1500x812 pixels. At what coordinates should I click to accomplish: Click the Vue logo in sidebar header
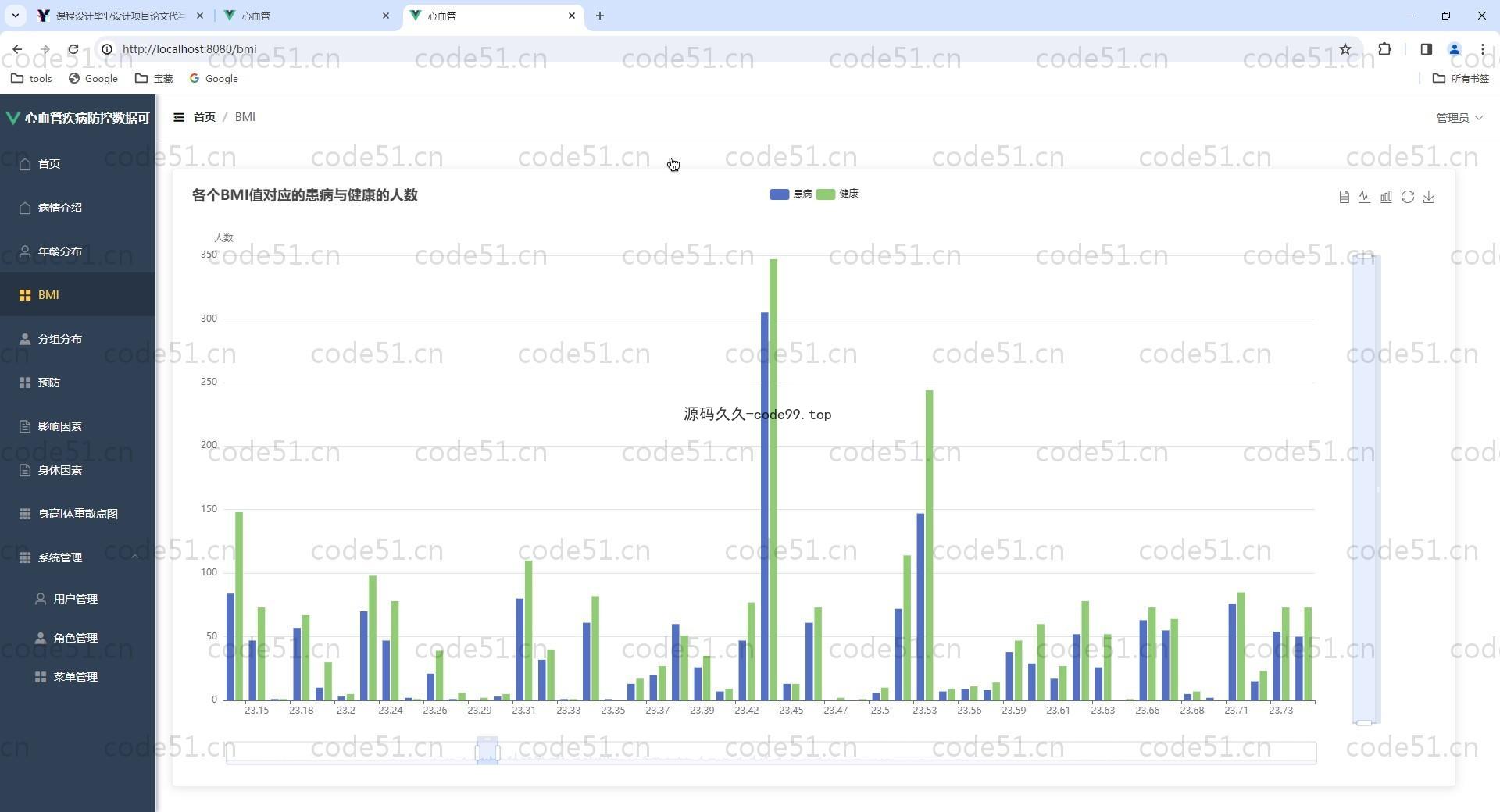(13, 118)
